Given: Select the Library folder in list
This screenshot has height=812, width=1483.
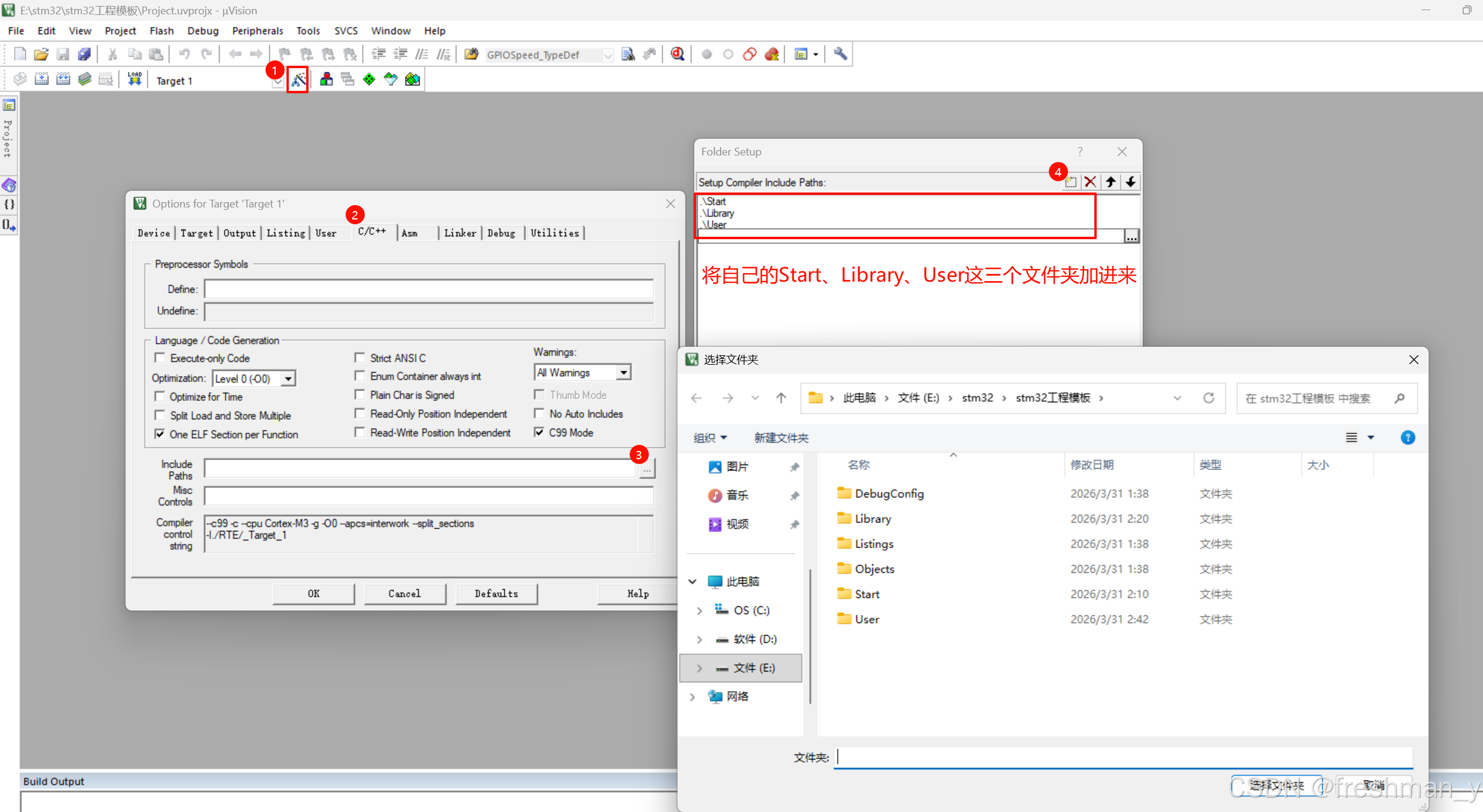Looking at the screenshot, I should point(872,519).
